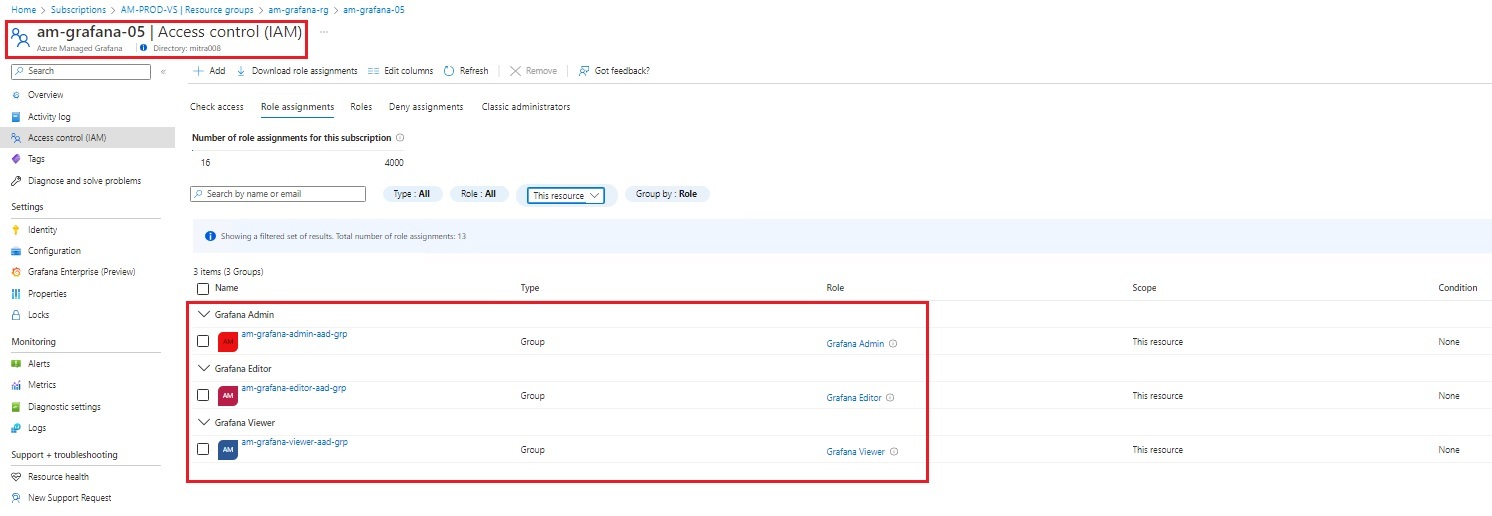Open the Logs icon
Screen dimensions: 1492x516
coord(16,428)
